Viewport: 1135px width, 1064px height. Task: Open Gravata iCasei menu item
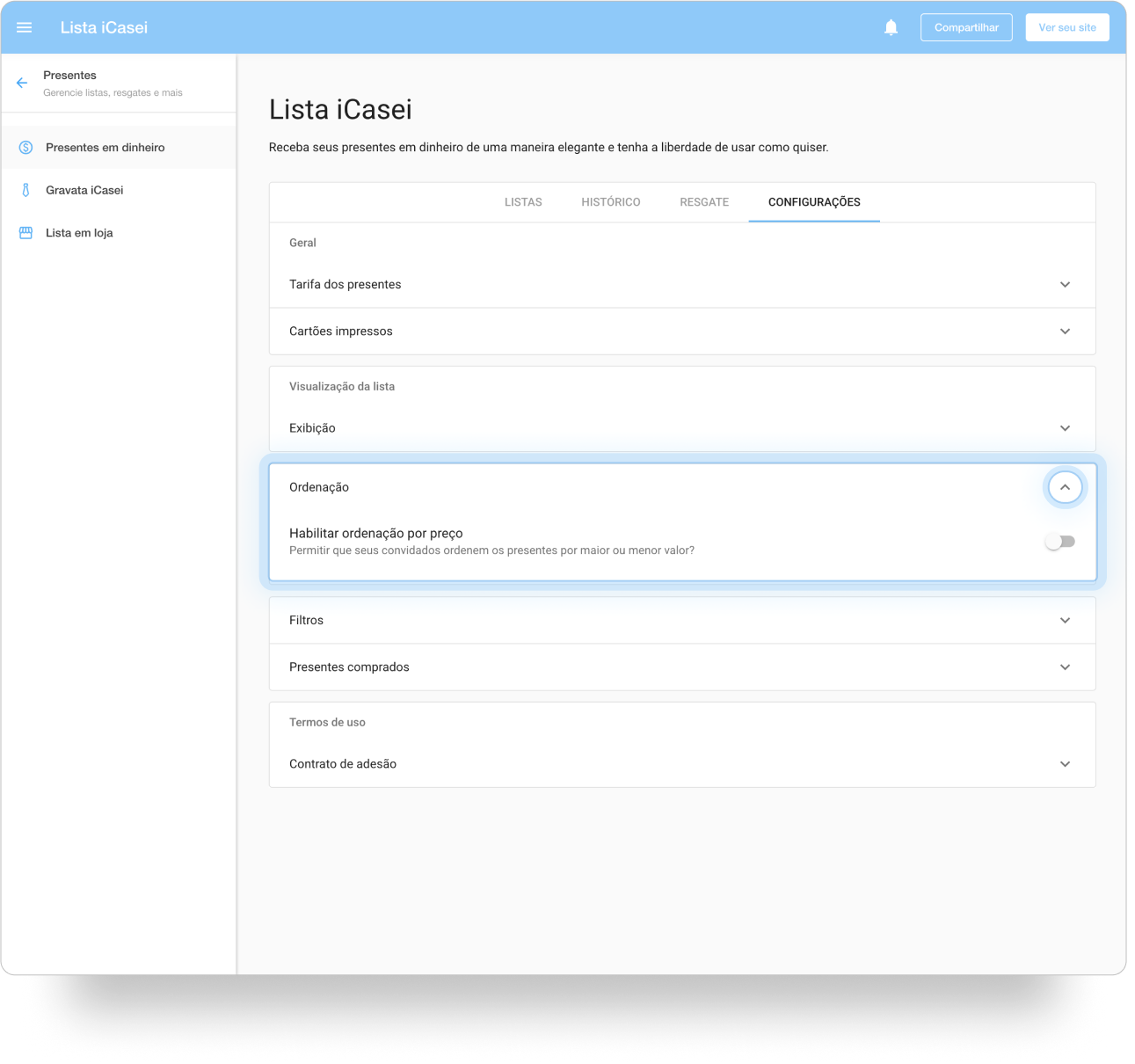click(119, 190)
